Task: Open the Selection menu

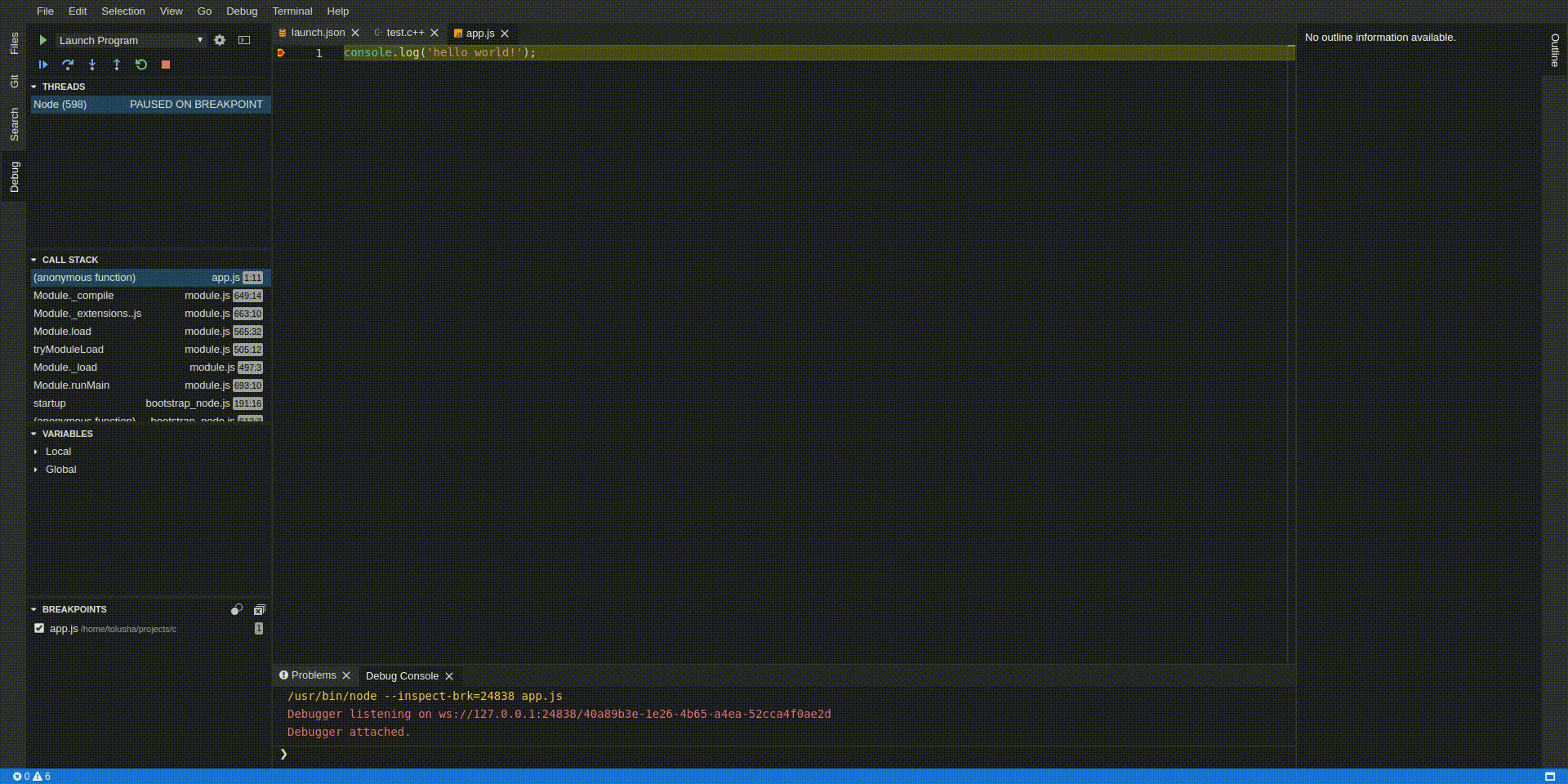Action: point(123,11)
